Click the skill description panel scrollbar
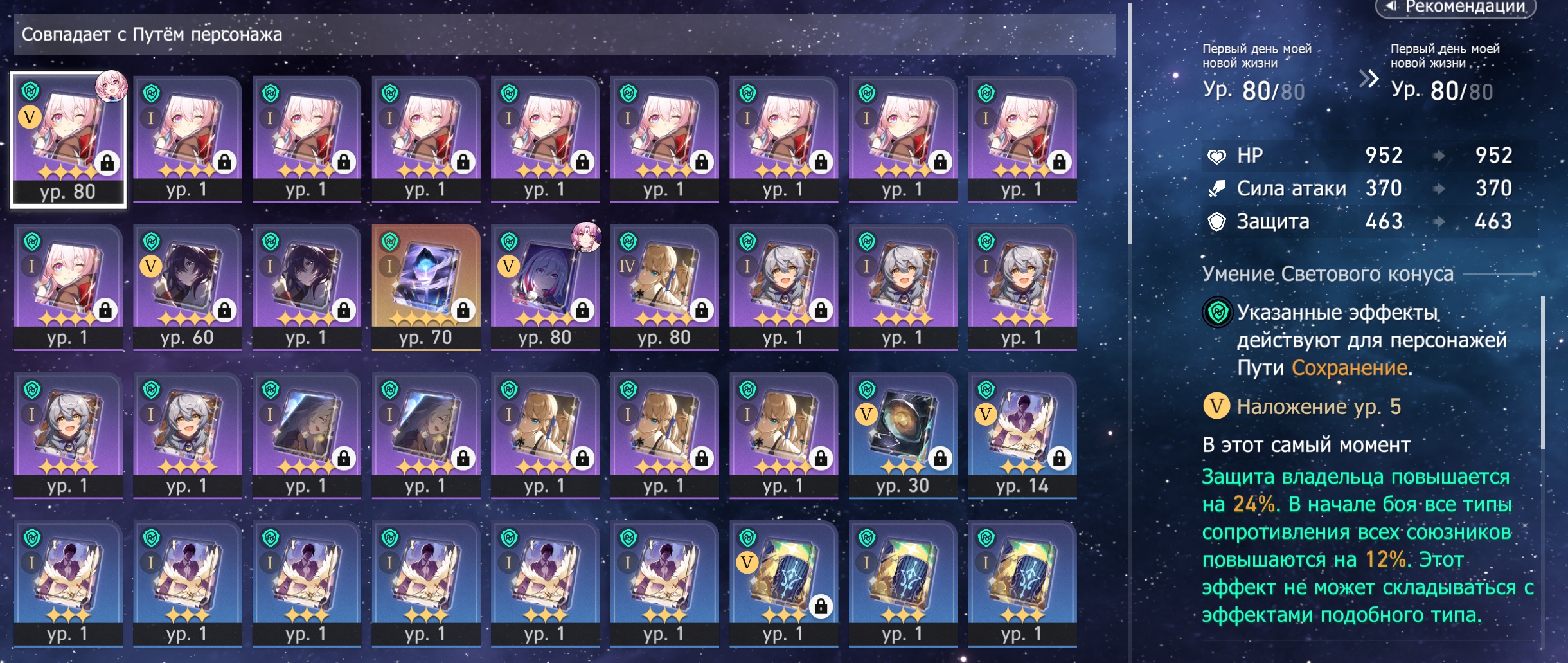Viewport: 1568px width, 663px height. (1542, 373)
